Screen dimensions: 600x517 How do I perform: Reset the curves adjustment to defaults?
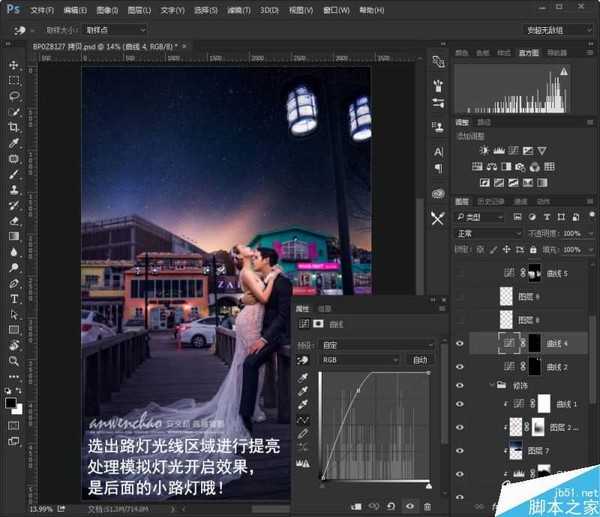[390, 507]
